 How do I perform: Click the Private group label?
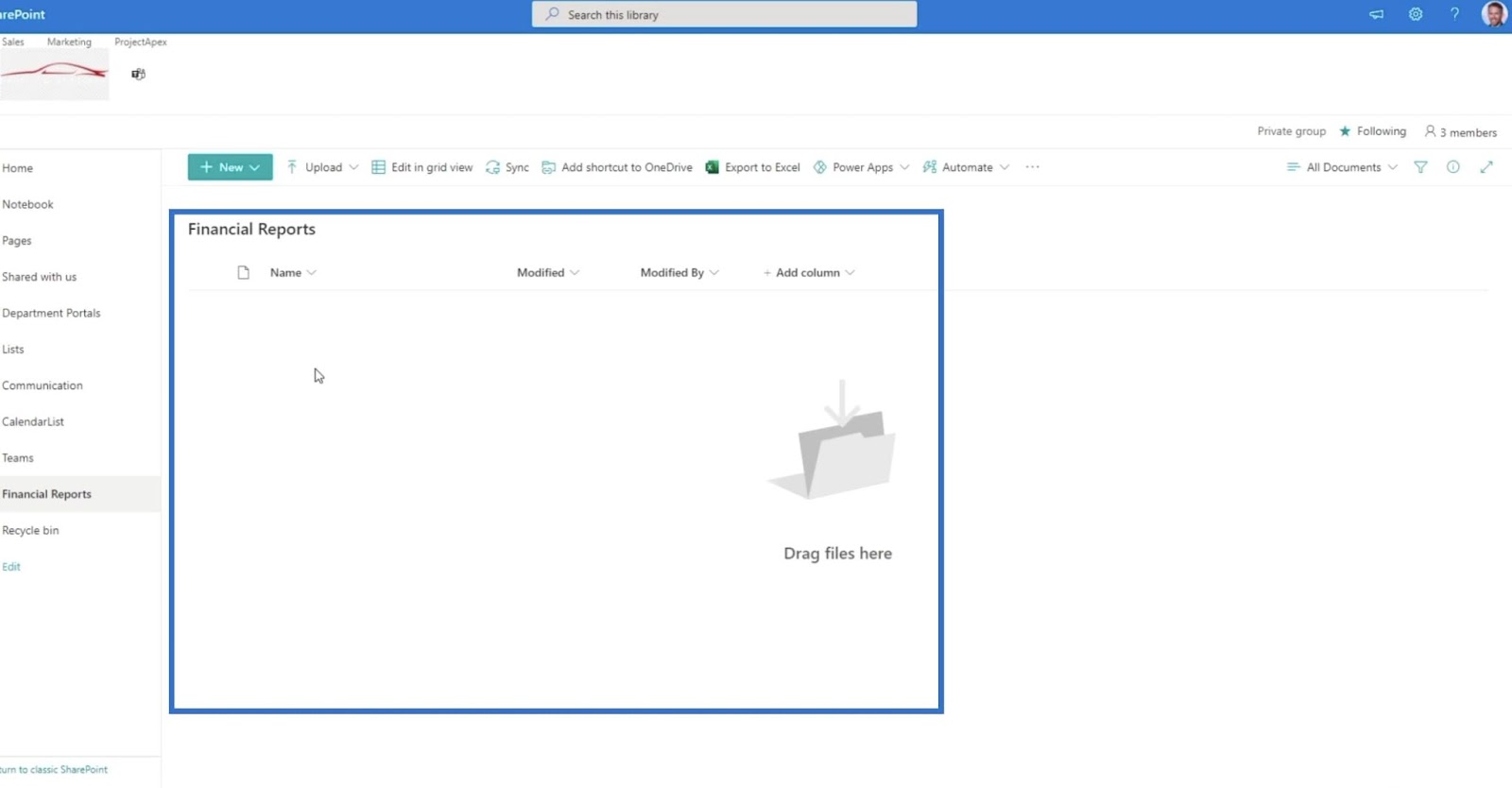coord(1291,131)
